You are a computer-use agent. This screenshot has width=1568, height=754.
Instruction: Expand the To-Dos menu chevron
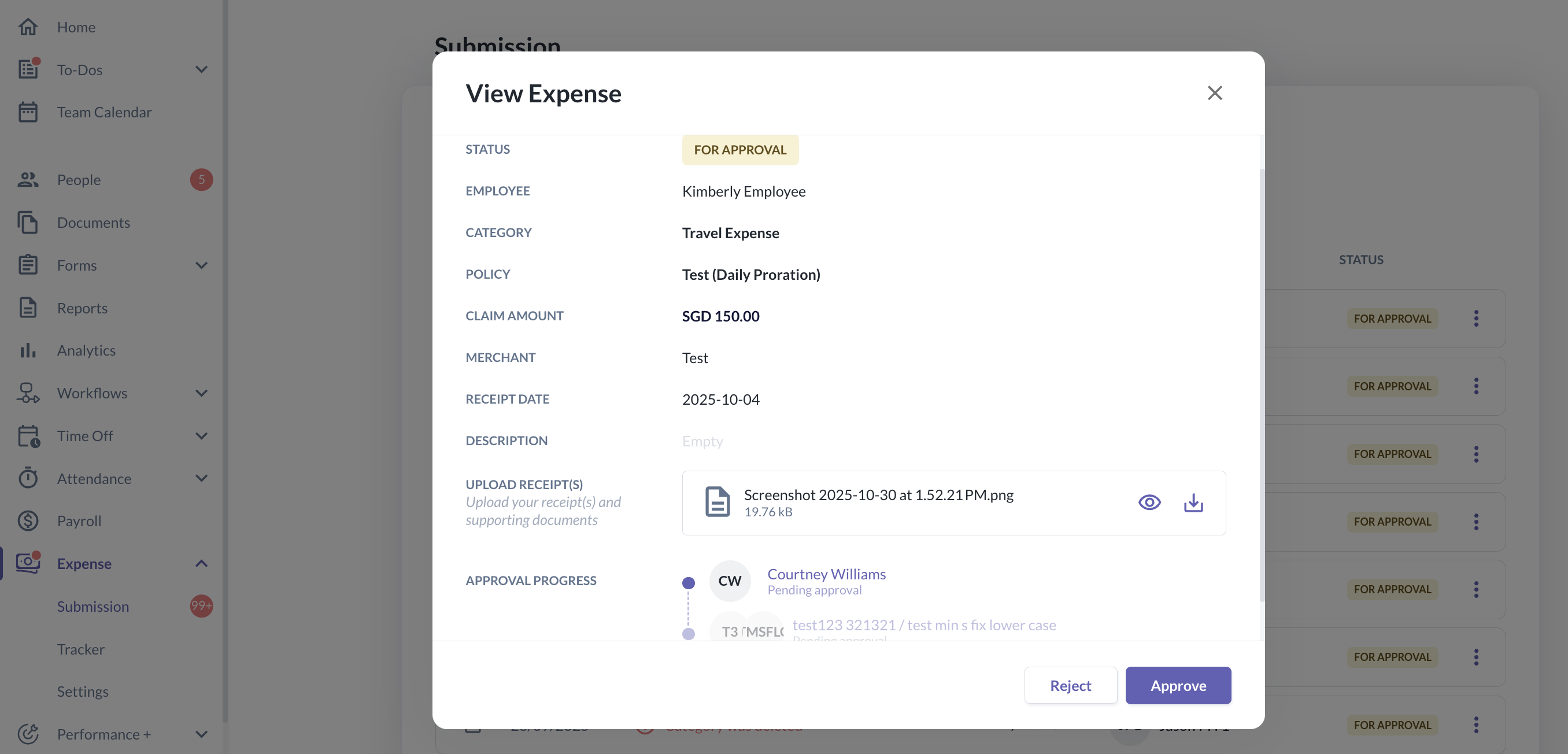click(201, 70)
